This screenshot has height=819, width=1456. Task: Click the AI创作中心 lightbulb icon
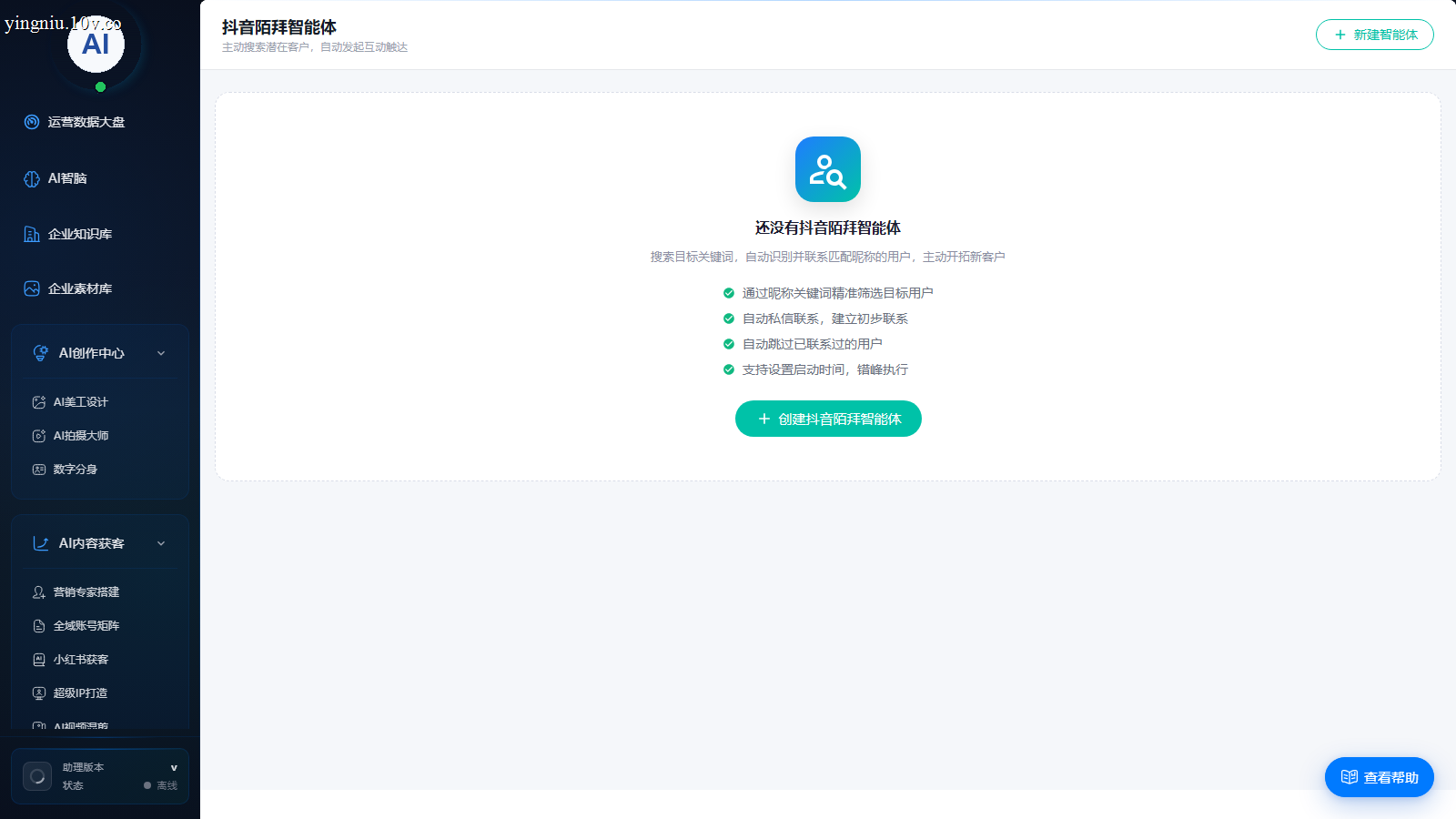click(41, 353)
